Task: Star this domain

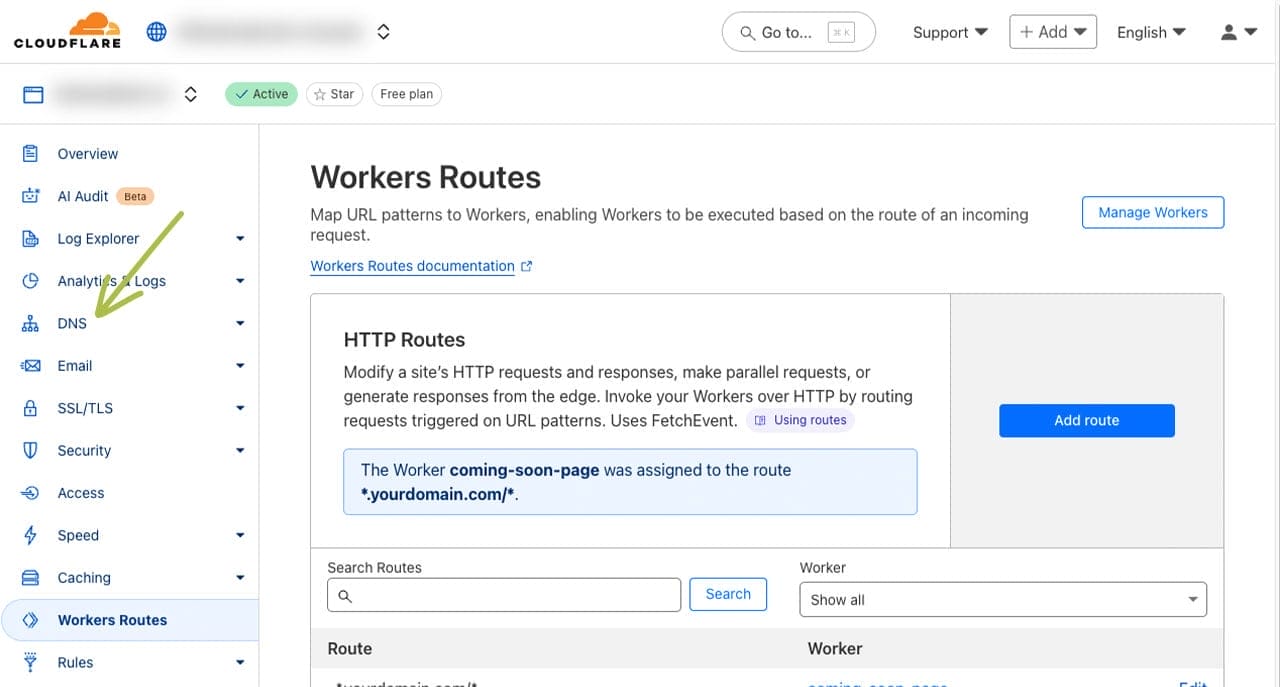Action: click(x=334, y=94)
